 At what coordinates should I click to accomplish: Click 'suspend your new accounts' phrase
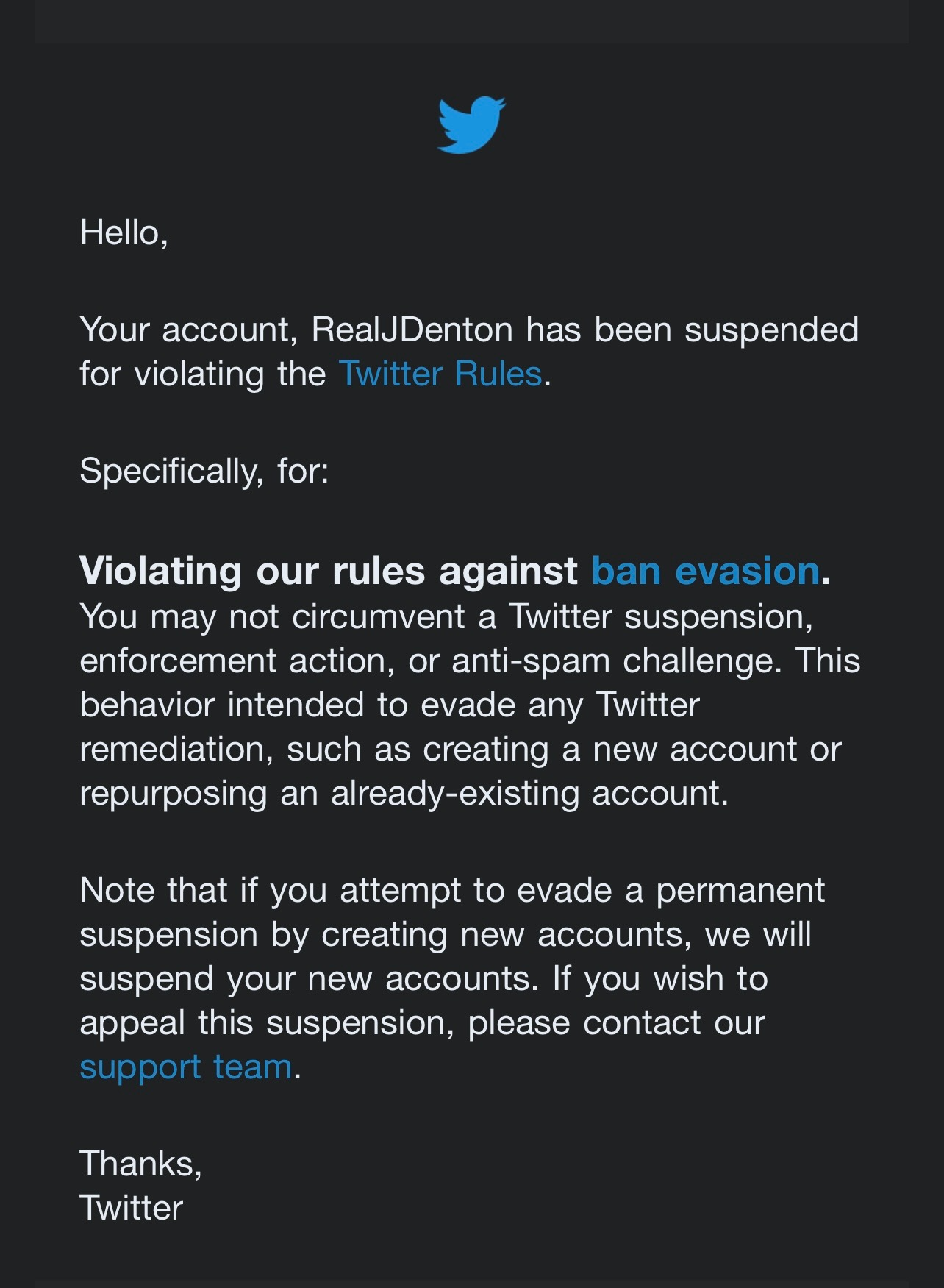(x=304, y=978)
